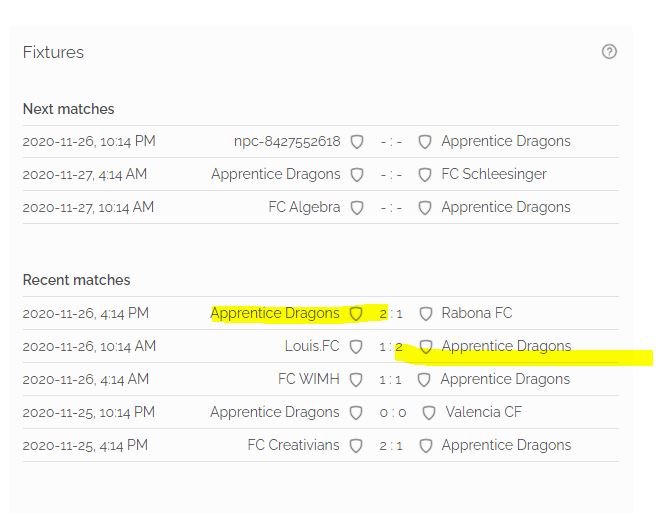
Task: Click the Valencia CF team shield icon
Action: click(x=429, y=413)
